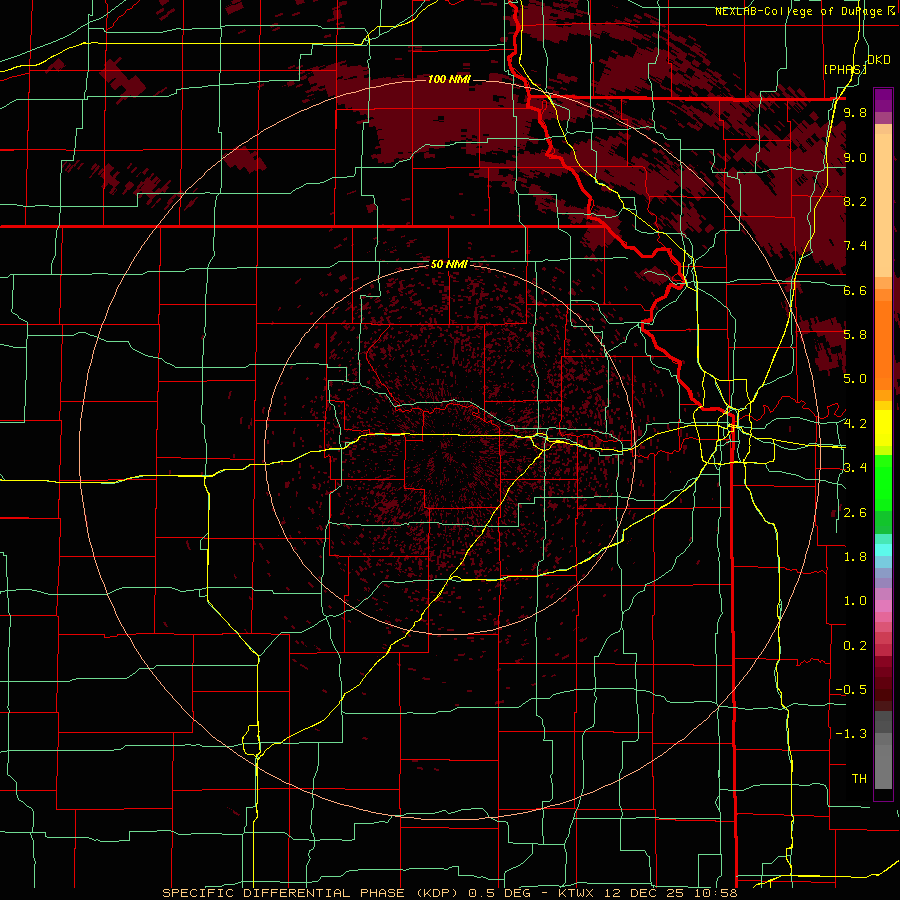Click the 5.8 value on the color scale

pyautogui.click(x=855, y=335)
